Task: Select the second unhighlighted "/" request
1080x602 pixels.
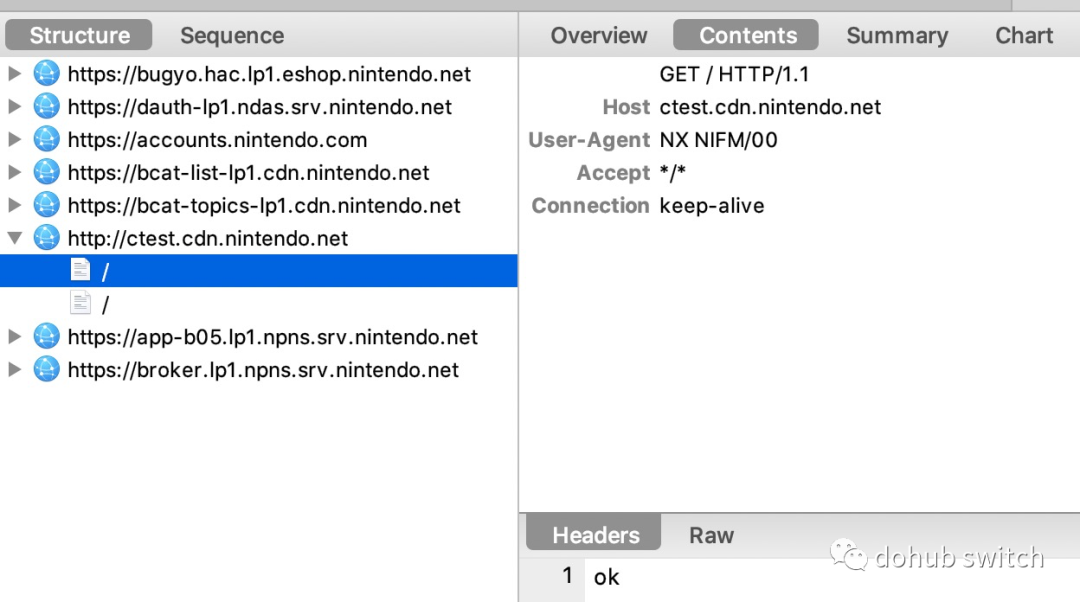Action: click(x=259, y=304)
